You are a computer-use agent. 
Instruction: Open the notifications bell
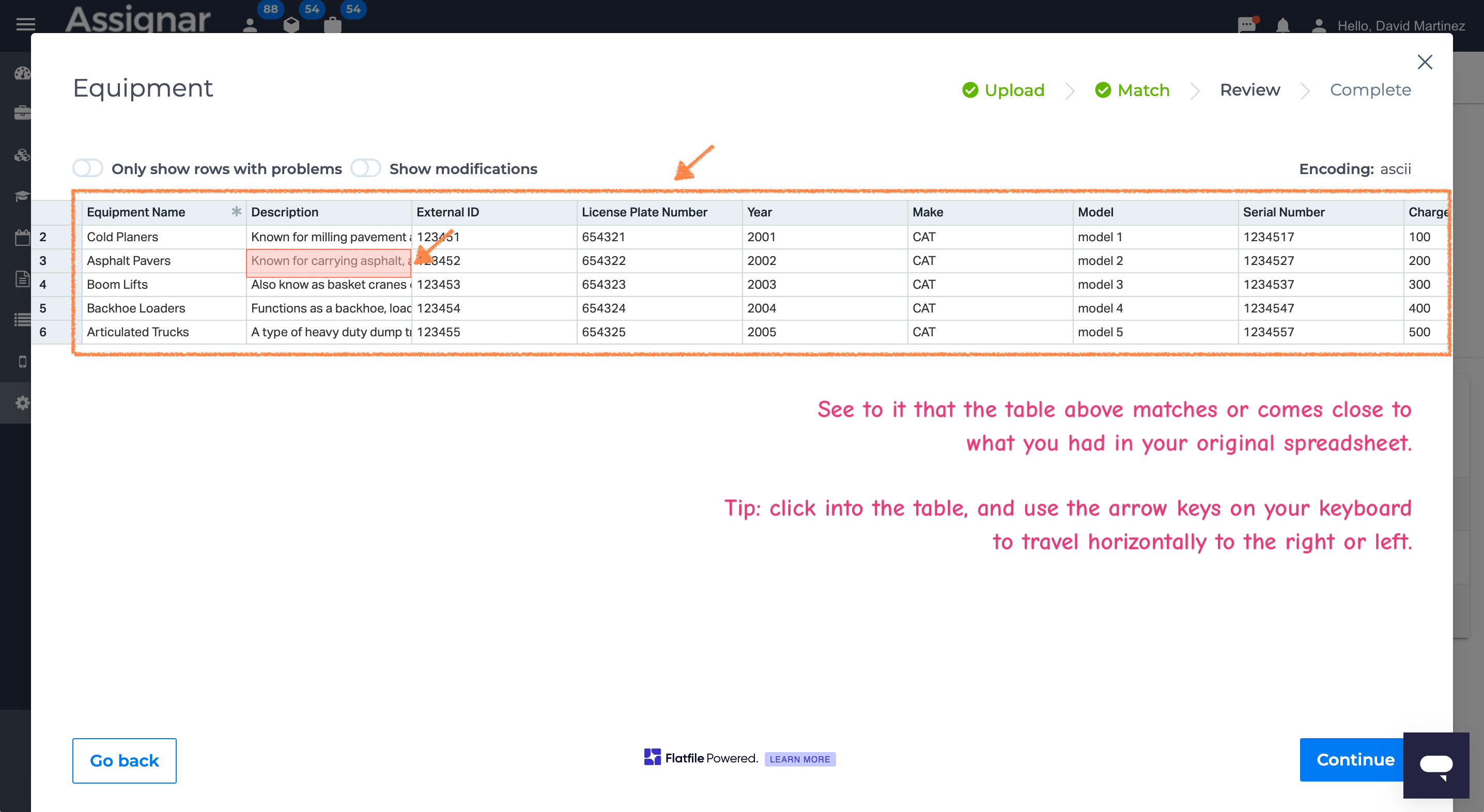(1282, 25)
